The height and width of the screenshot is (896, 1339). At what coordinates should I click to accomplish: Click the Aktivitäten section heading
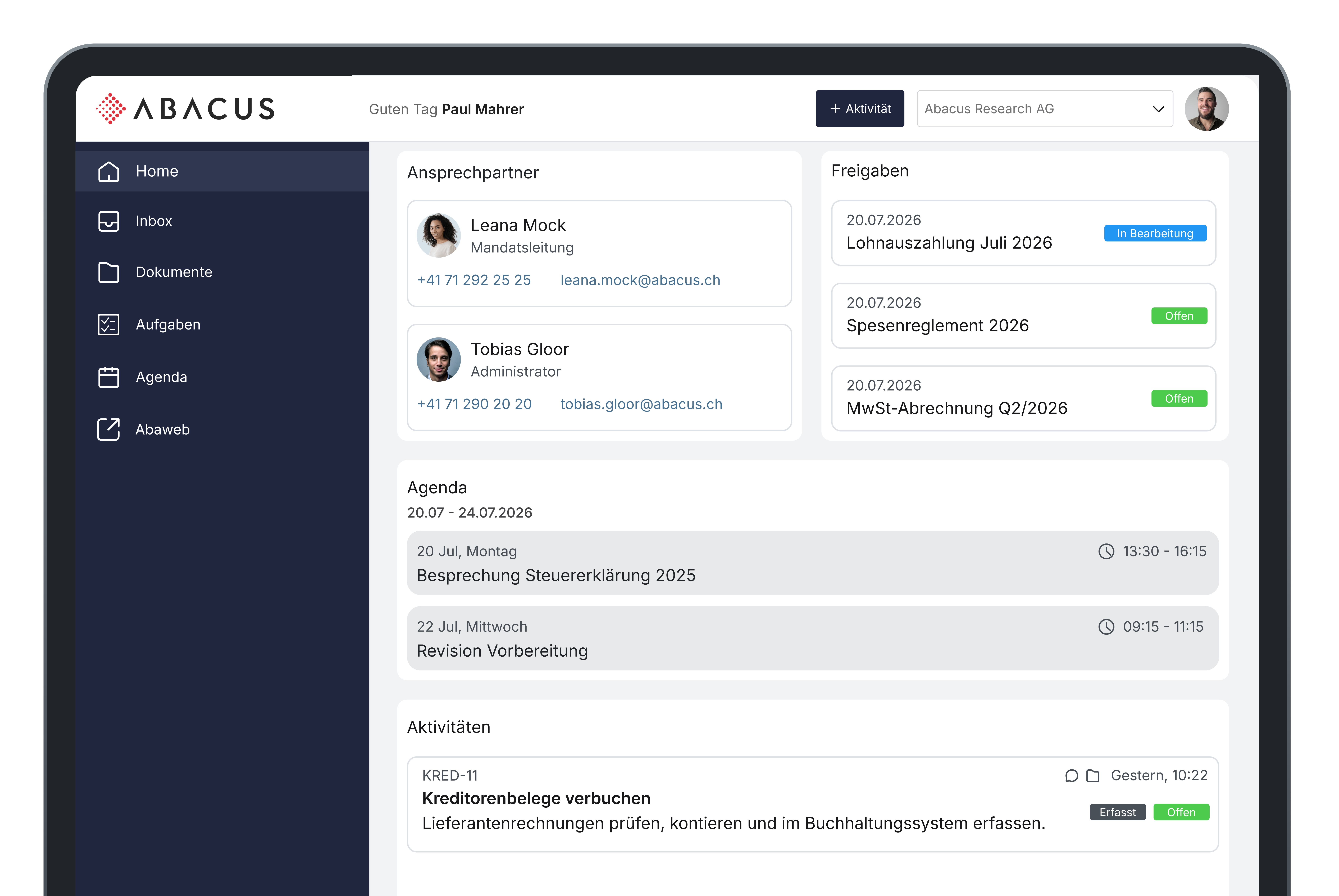click(449, 727)
